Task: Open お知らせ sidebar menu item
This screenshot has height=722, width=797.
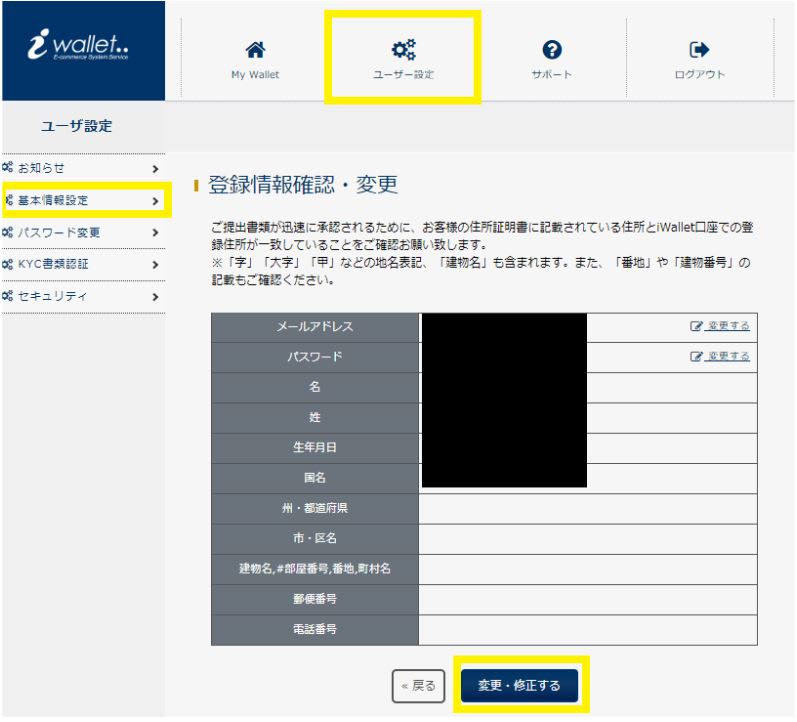Action: tap(83, 168)
